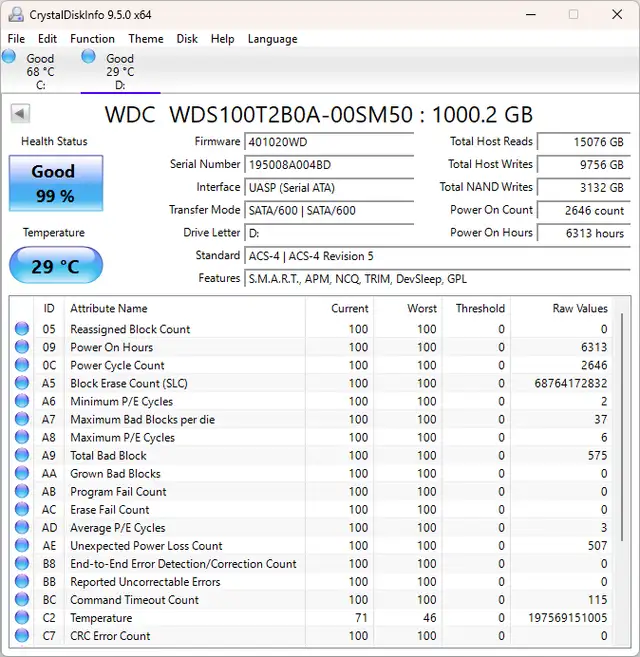Image resolution: width=640 pixels, height=657 pixels.
Task: Click status orb for Block Erase Count (SLC)
Action: tap(22, 383)
